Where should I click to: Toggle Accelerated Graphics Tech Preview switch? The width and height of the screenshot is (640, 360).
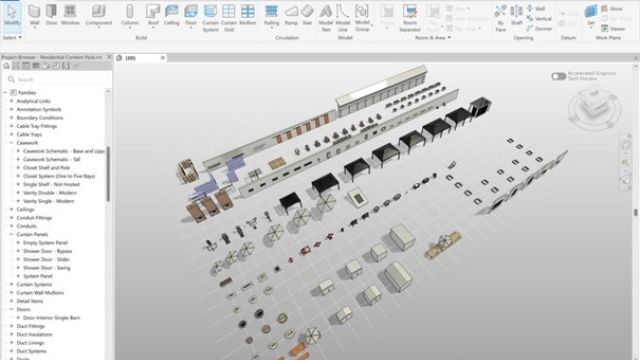(x=558, y=76)
